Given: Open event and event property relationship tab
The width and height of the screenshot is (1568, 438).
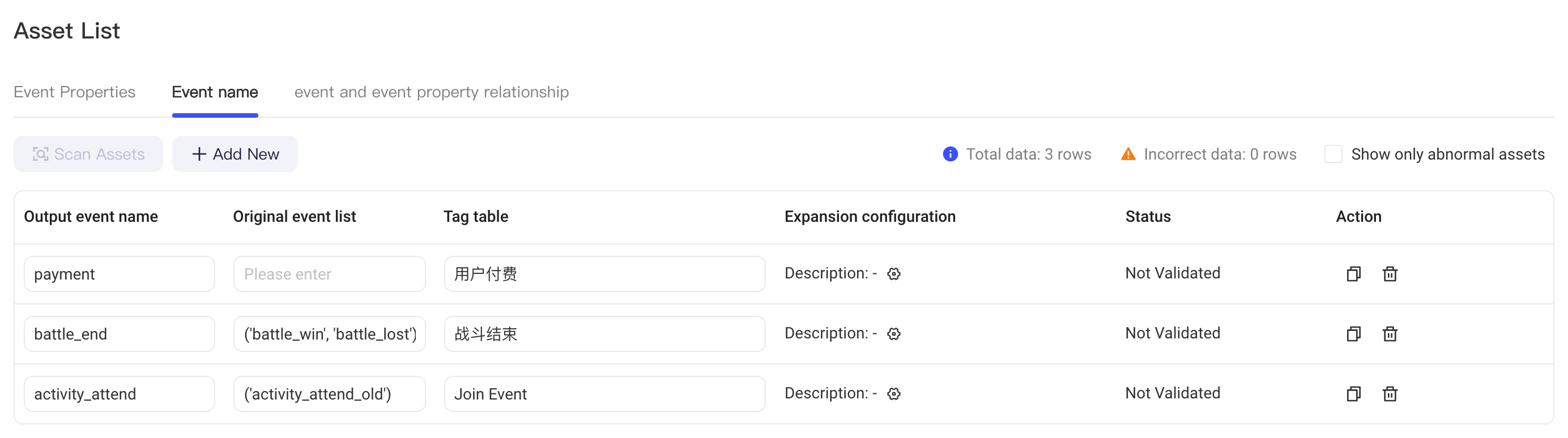Looking at the screenshot, I should 432,92.
